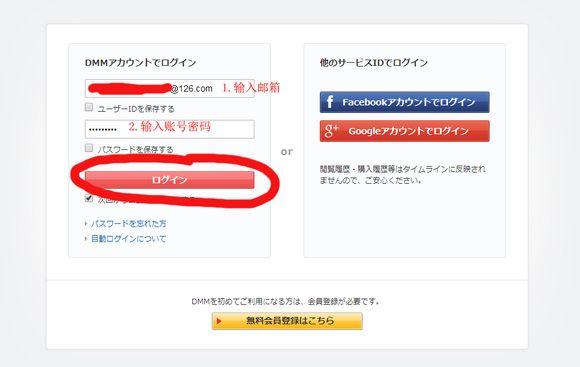
Task: Click the Facebook 'f' logo icon
Action: (x=330, y=102)
